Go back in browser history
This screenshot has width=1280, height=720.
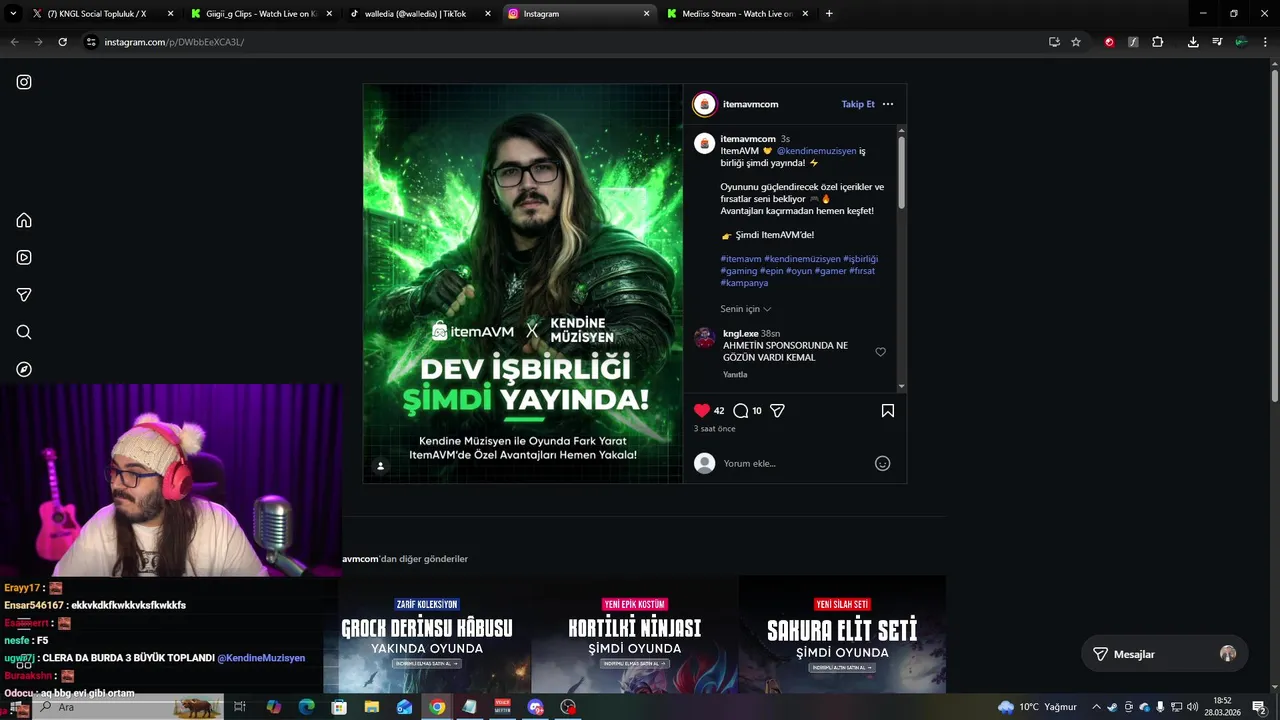click(x=14, y=42)
